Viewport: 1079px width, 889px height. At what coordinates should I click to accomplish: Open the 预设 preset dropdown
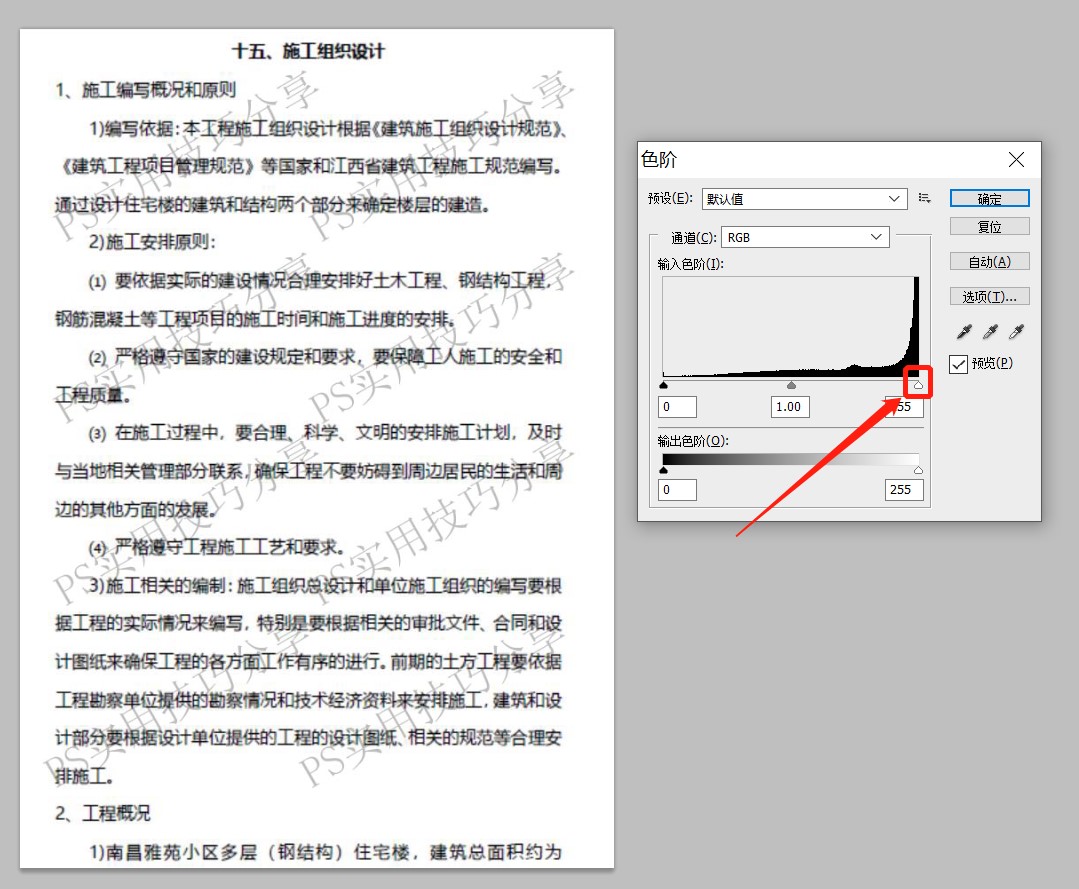click(x=804, y=198)
